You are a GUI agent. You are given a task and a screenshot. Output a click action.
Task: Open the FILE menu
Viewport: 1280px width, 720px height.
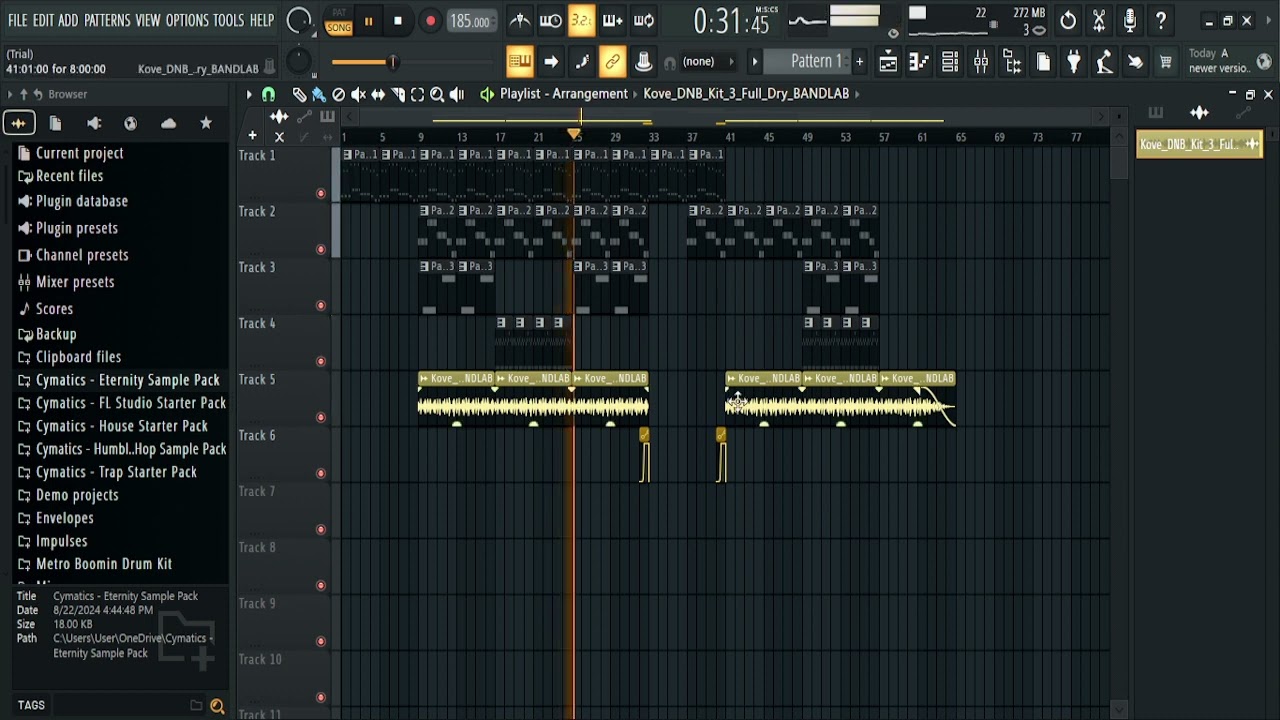17,20
